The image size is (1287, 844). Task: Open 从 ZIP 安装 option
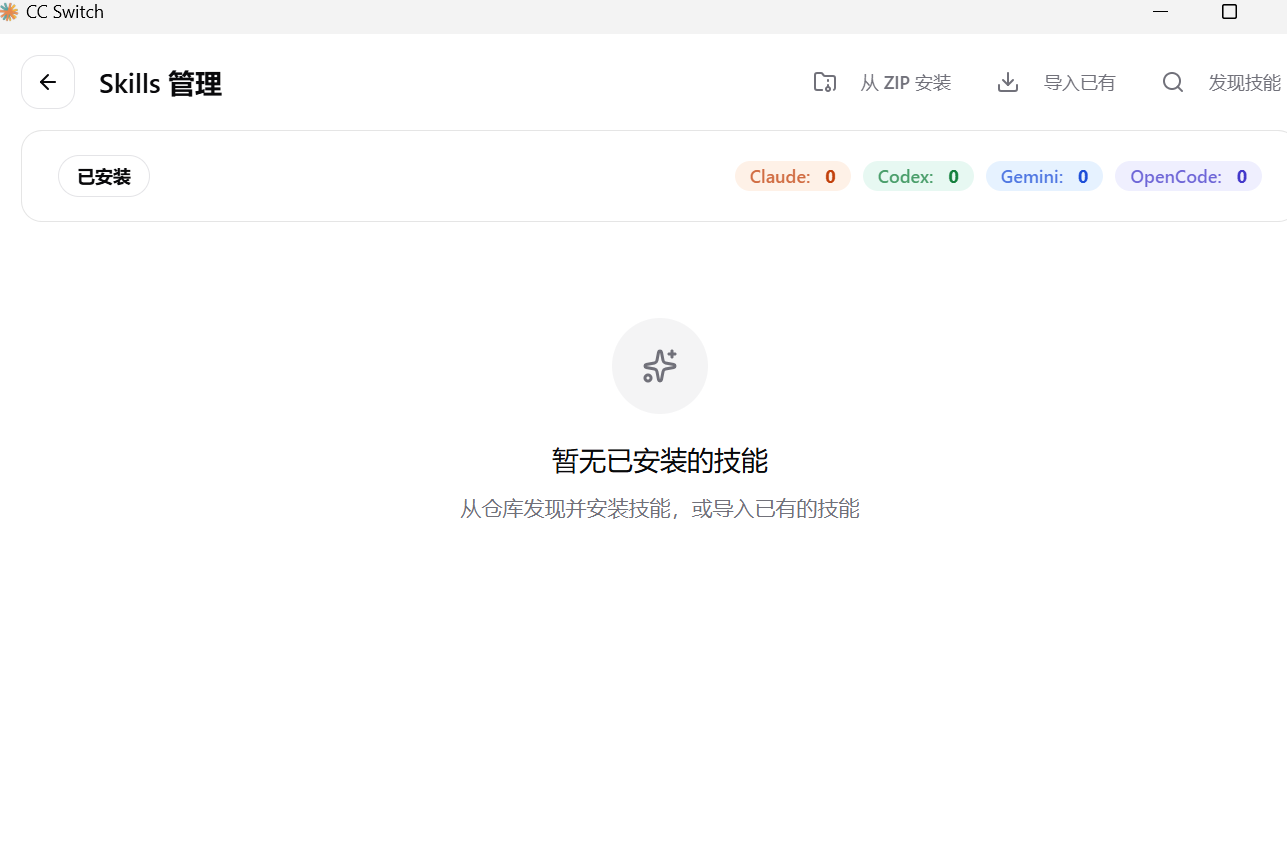(906, 83)
